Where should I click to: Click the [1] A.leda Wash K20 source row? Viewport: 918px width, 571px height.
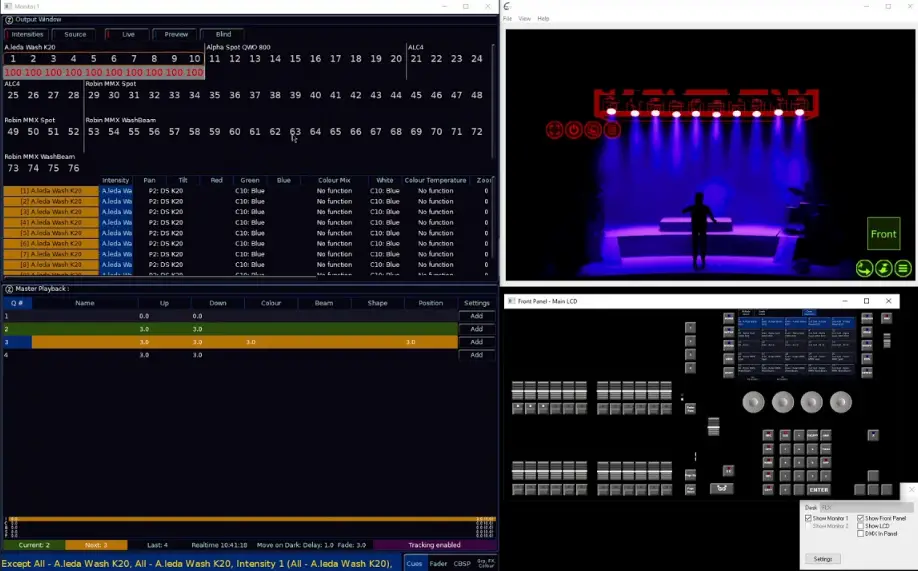pyautogui.click(x=51, y=191)
